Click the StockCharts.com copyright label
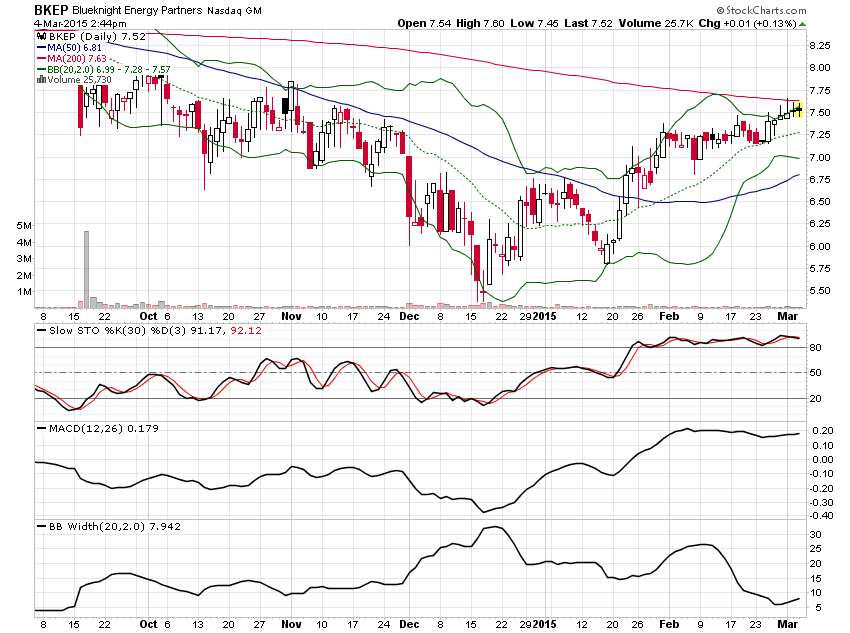This screenshot has width=850, height=633. pos(761,10)
